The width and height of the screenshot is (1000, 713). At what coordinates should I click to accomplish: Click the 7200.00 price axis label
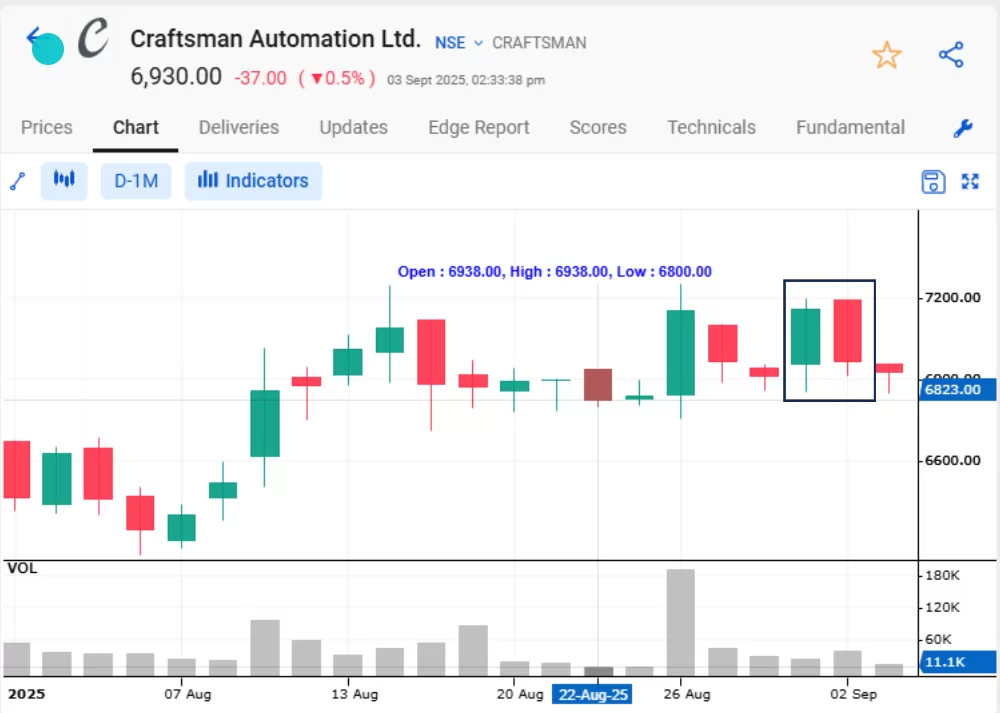click(x=952, y=298)
